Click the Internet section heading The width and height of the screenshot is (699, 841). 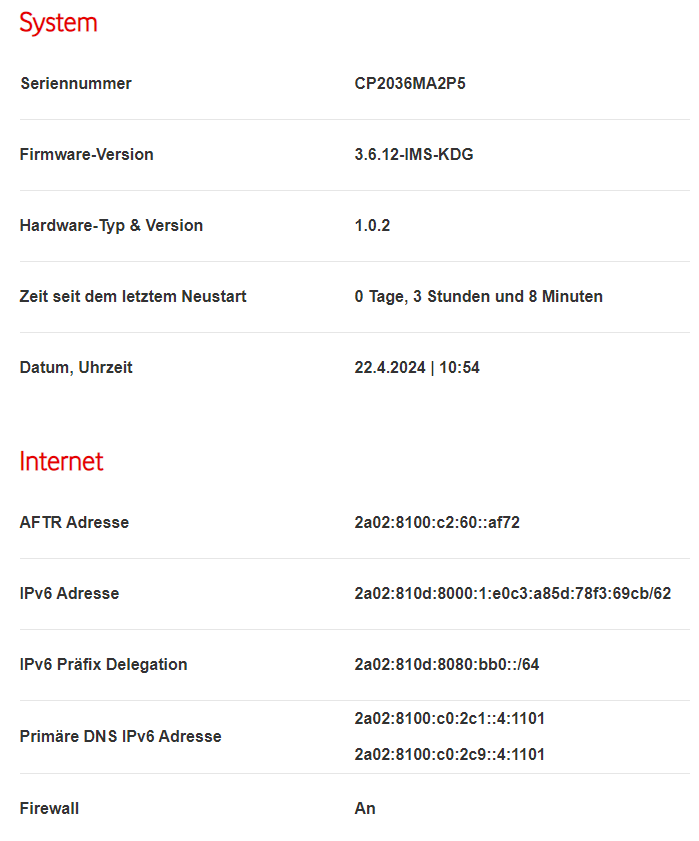(x=61, y=461)
